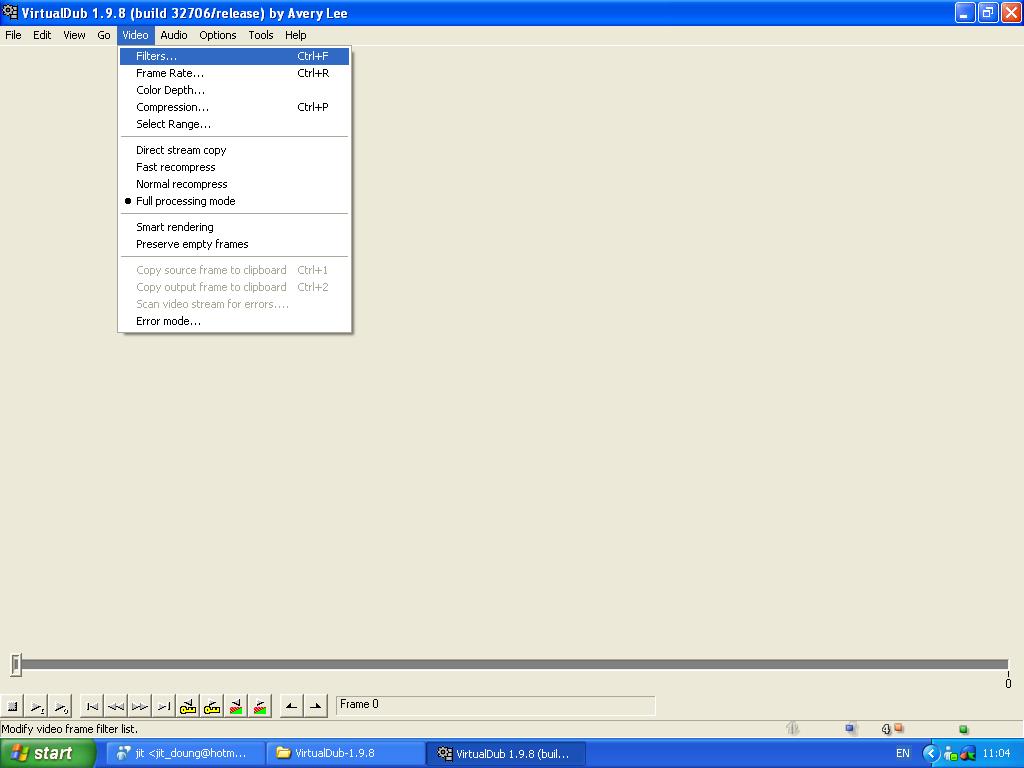This screenshot has height=768, width=1024.
Task: Open the Go menu
Action: (x=103, y=35)
